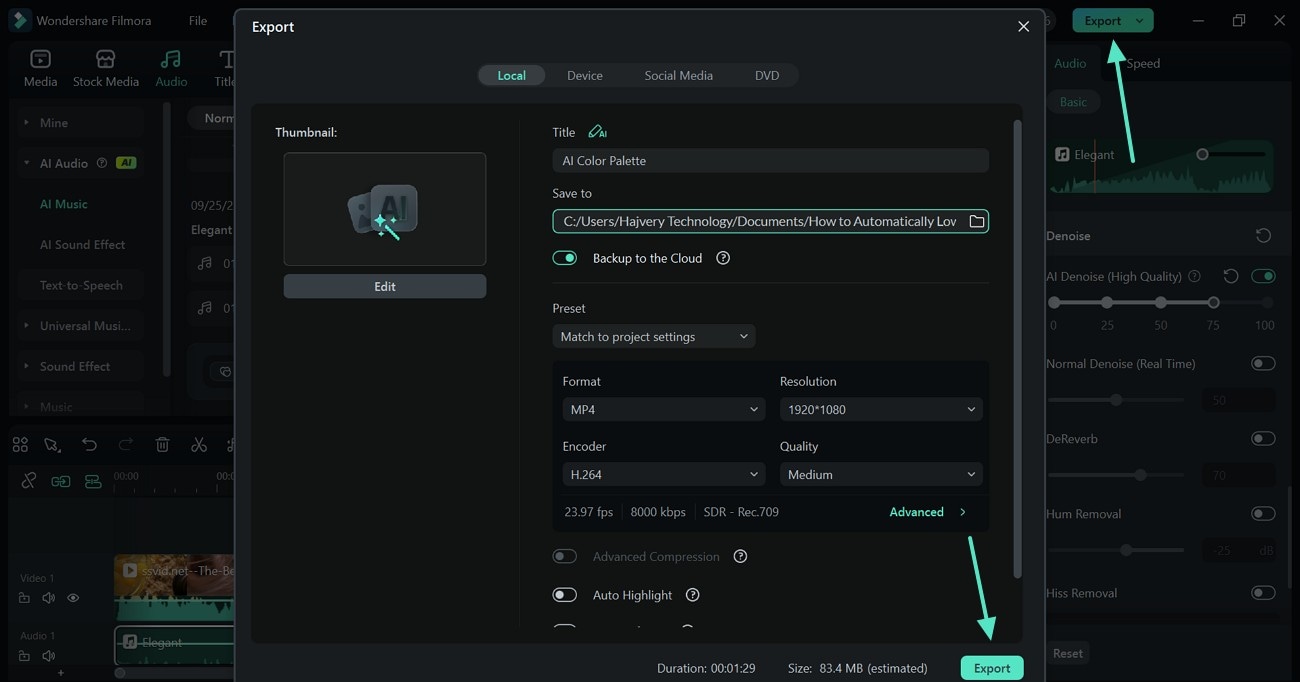This screenshot has width=1300, height=682.
Task: Click the Auto Highlight help icon
Action: [692, 595]
